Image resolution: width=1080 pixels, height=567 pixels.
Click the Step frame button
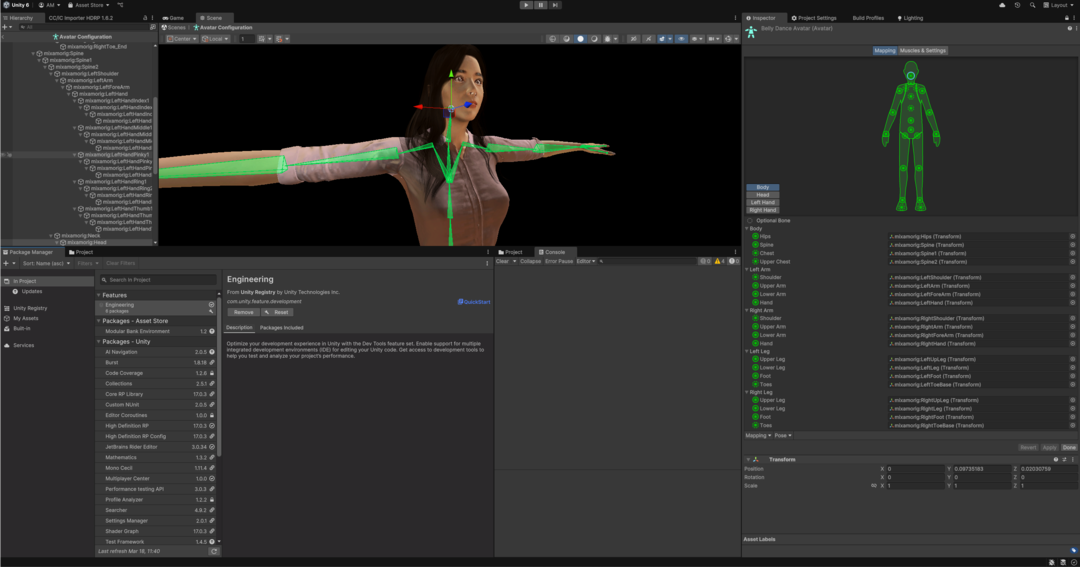[x=555, y=5]
